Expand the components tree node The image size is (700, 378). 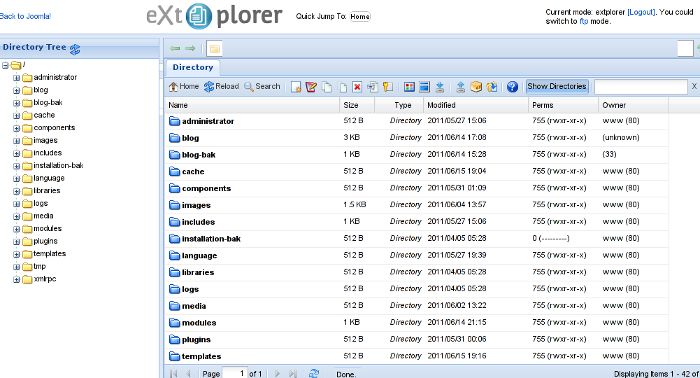click(17, 128)
